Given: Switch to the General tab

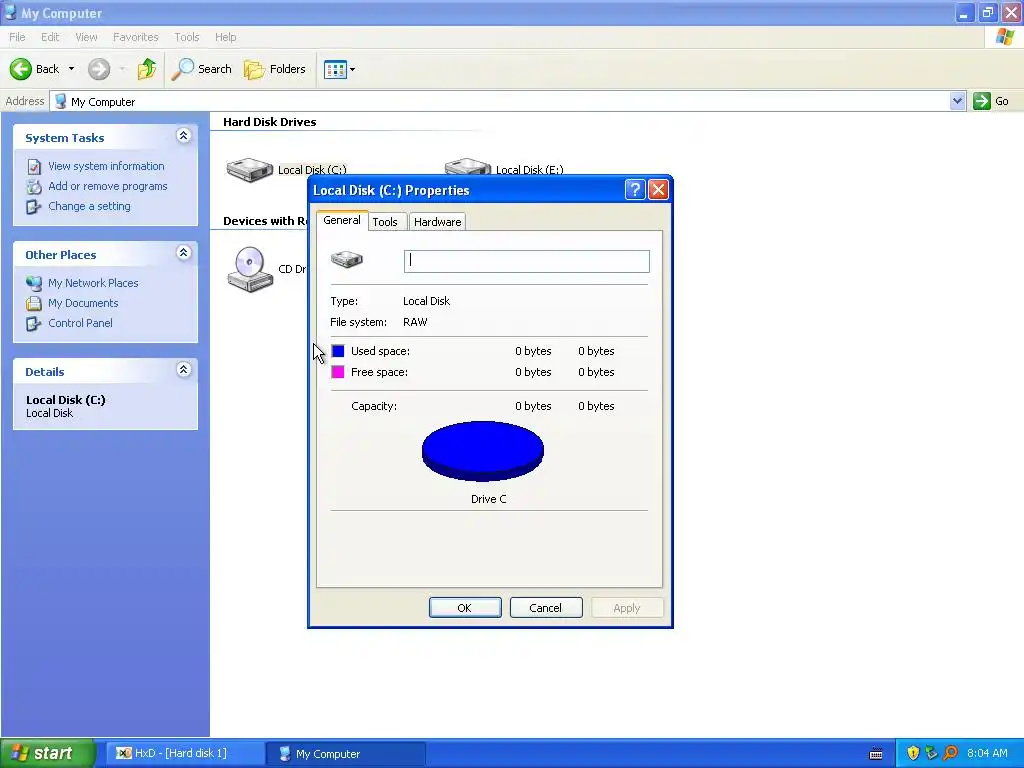Looking at the screenshot, I should [342, 220].
